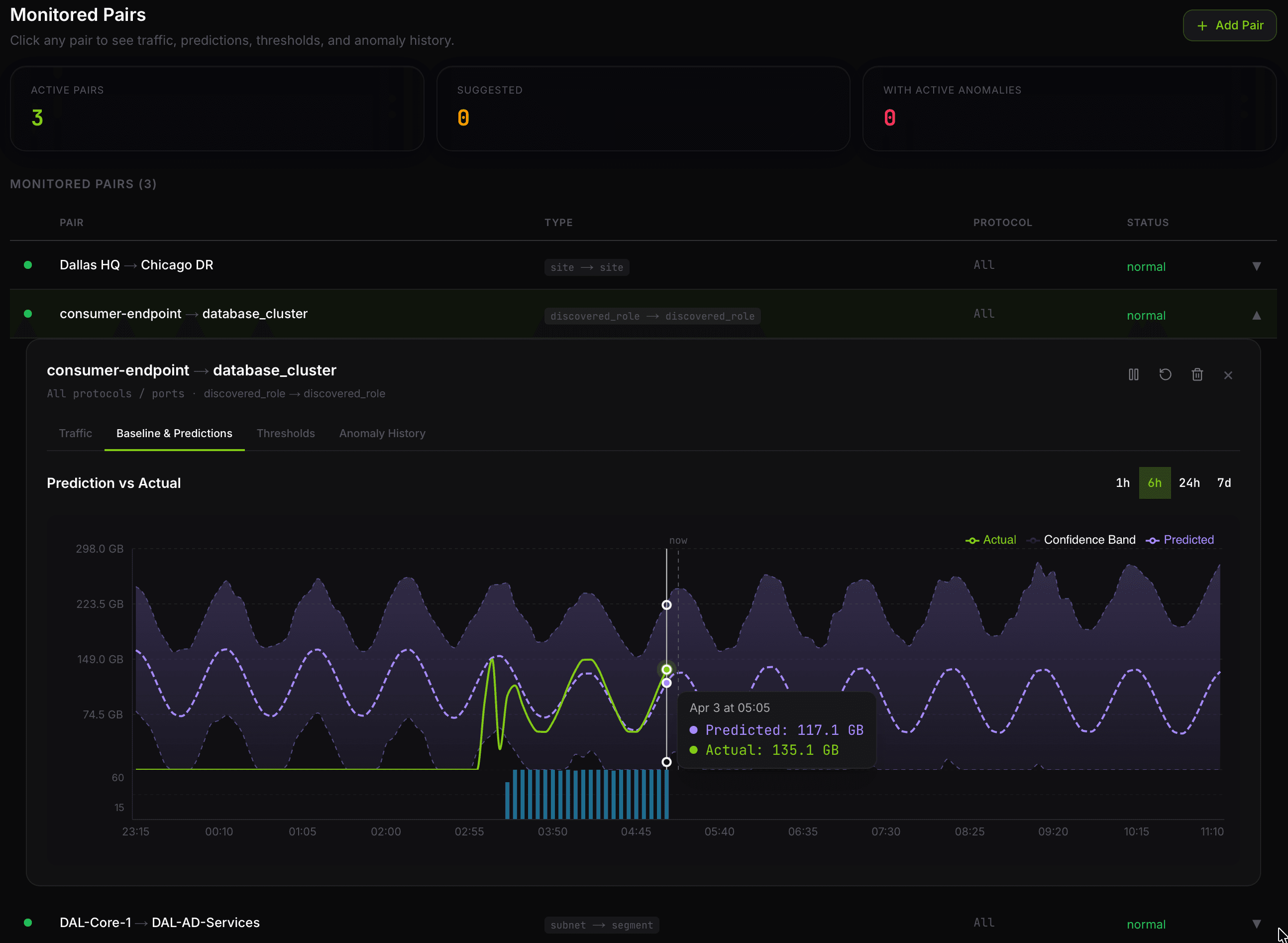Click the plus icon in Add Pair
Viewport: 1288px width, 943px height.
(x=1202, y=26)
